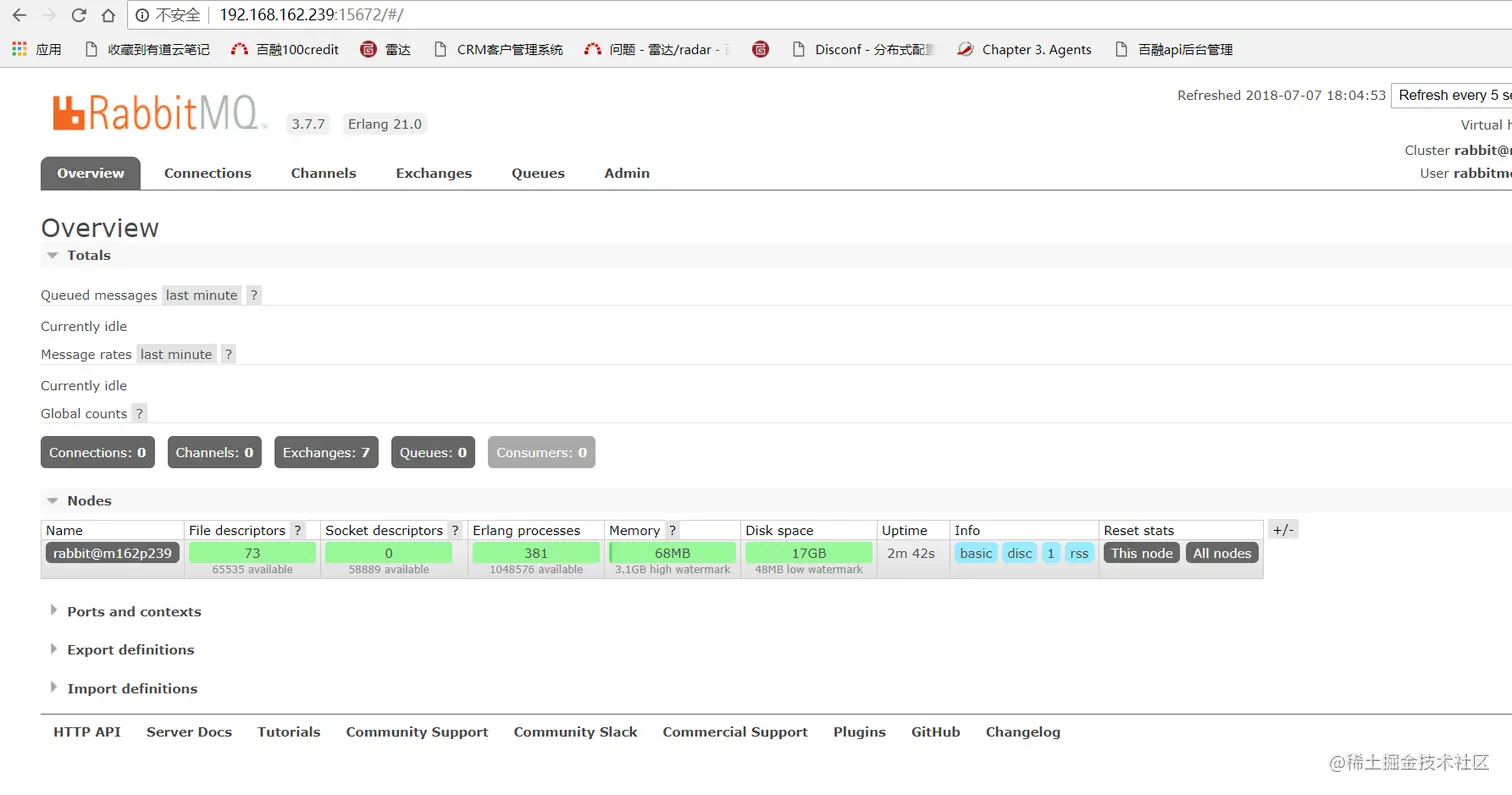Click the rss info tag

1079,553
